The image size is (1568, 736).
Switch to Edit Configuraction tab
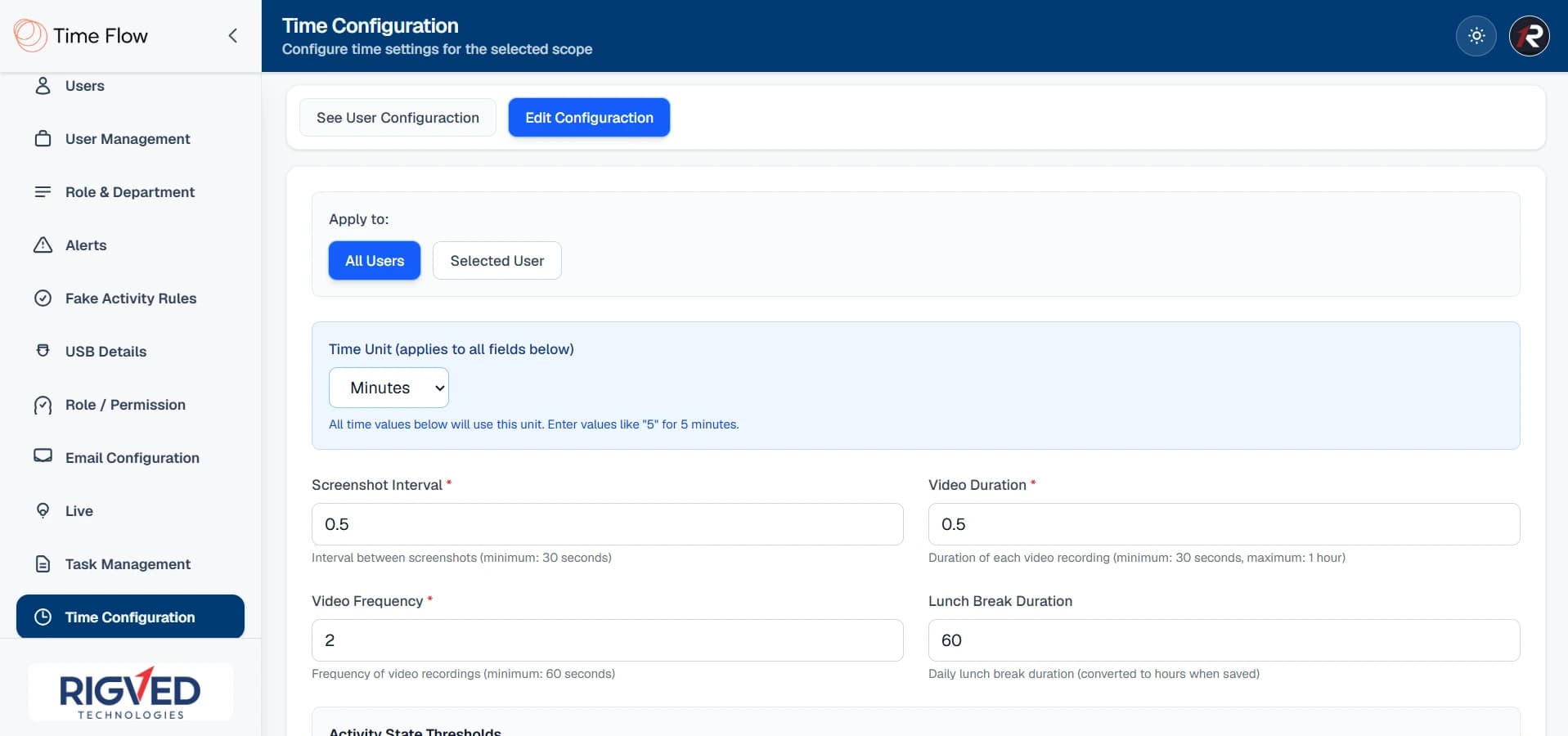[589, 117]
